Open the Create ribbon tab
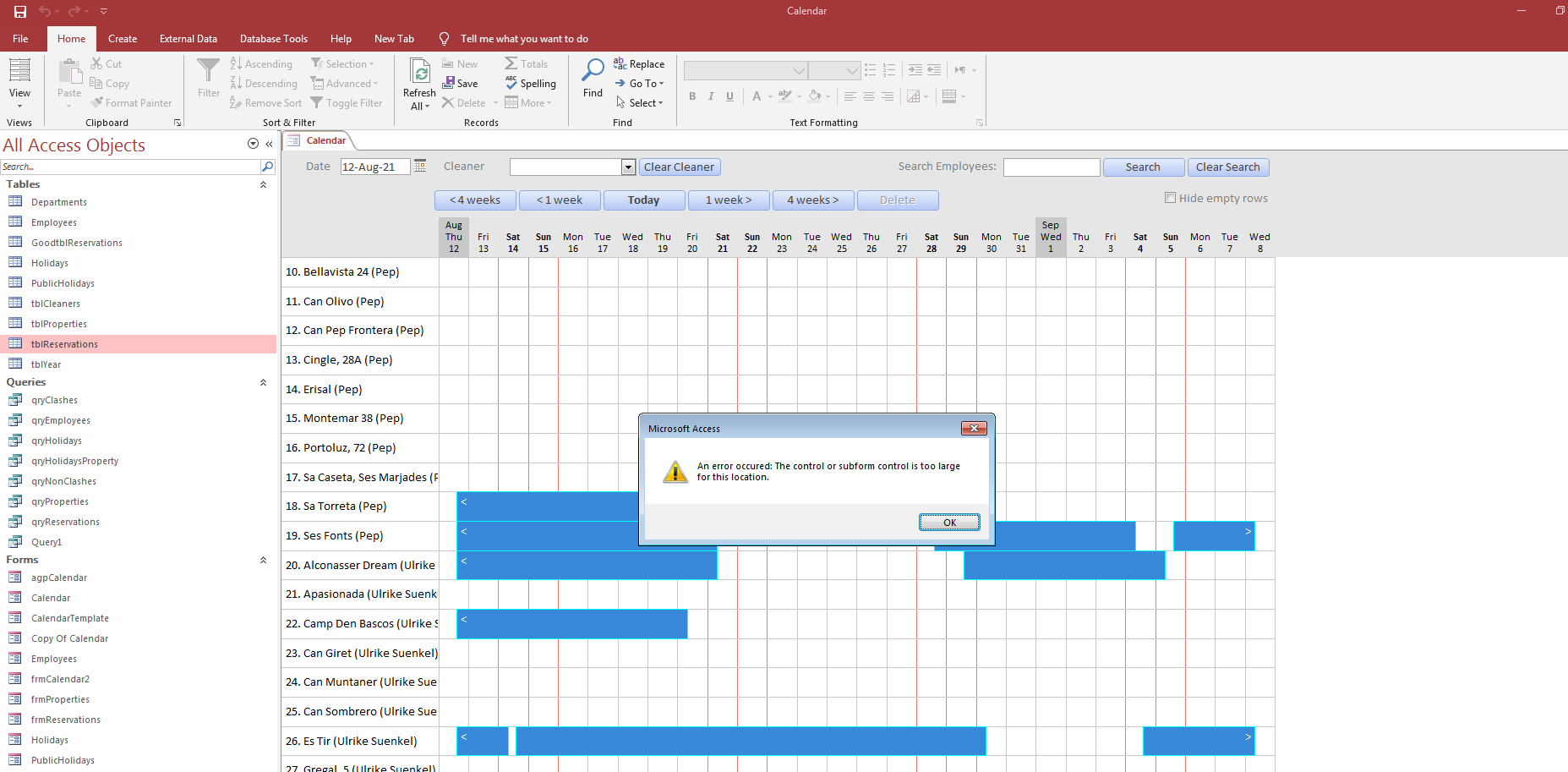 [123, 39]
